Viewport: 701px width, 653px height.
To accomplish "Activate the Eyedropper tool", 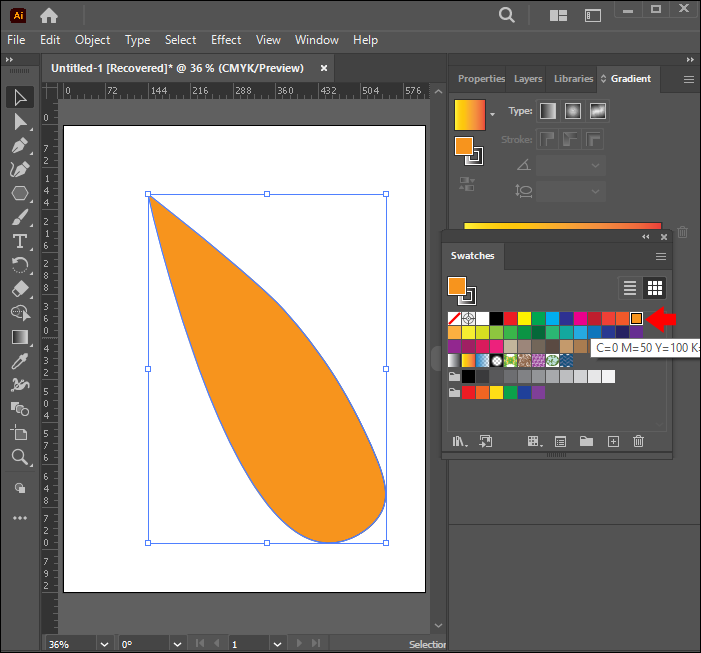I will (x=20, y=361).
